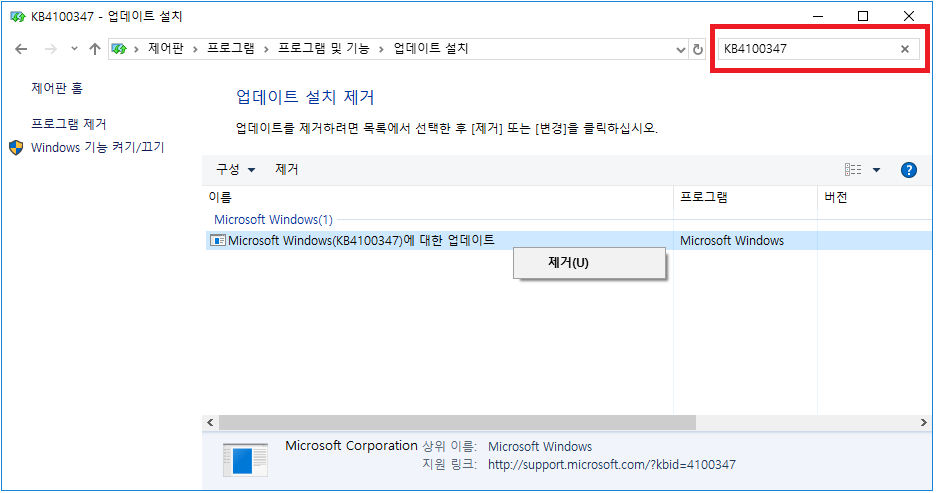
Task: Expand chevron after 프로그램 및 기능 breadcrumb
Action: (381, 49)
